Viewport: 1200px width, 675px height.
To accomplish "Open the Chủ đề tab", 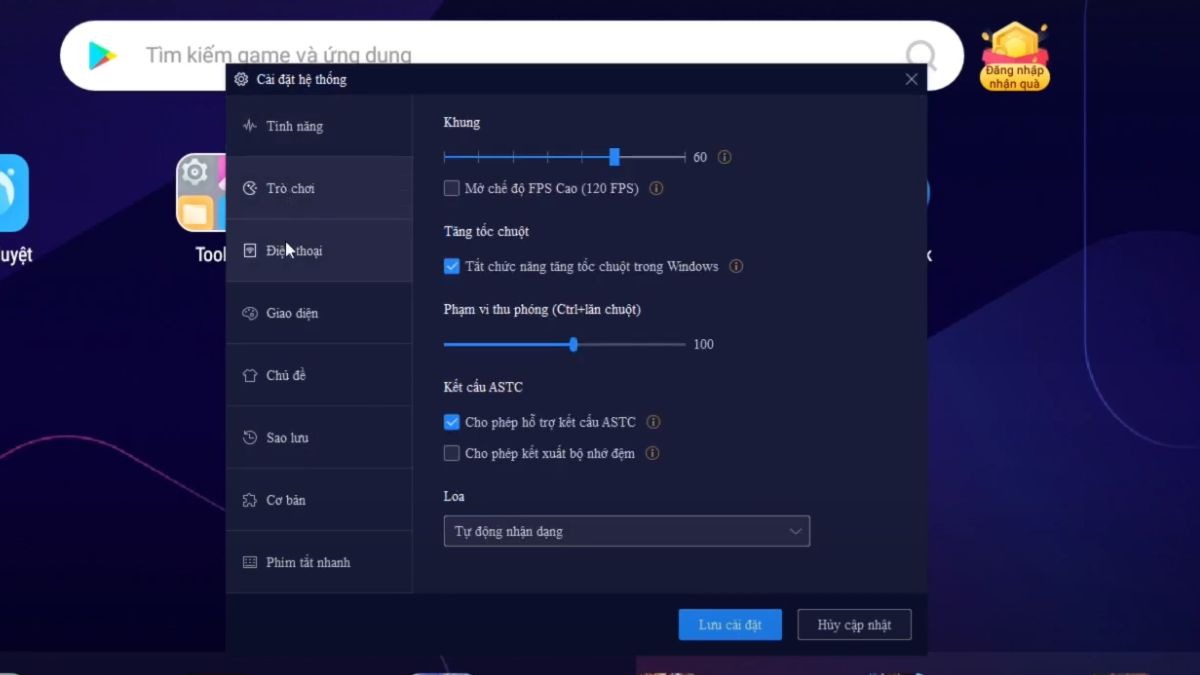I will click(319, 375).
